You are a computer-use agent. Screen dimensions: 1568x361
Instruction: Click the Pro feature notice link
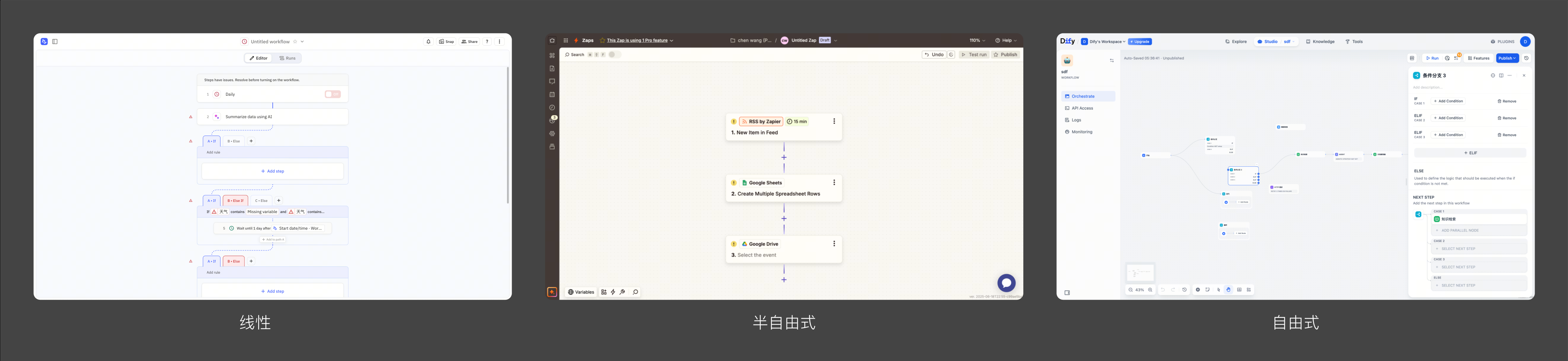point(637,40)
